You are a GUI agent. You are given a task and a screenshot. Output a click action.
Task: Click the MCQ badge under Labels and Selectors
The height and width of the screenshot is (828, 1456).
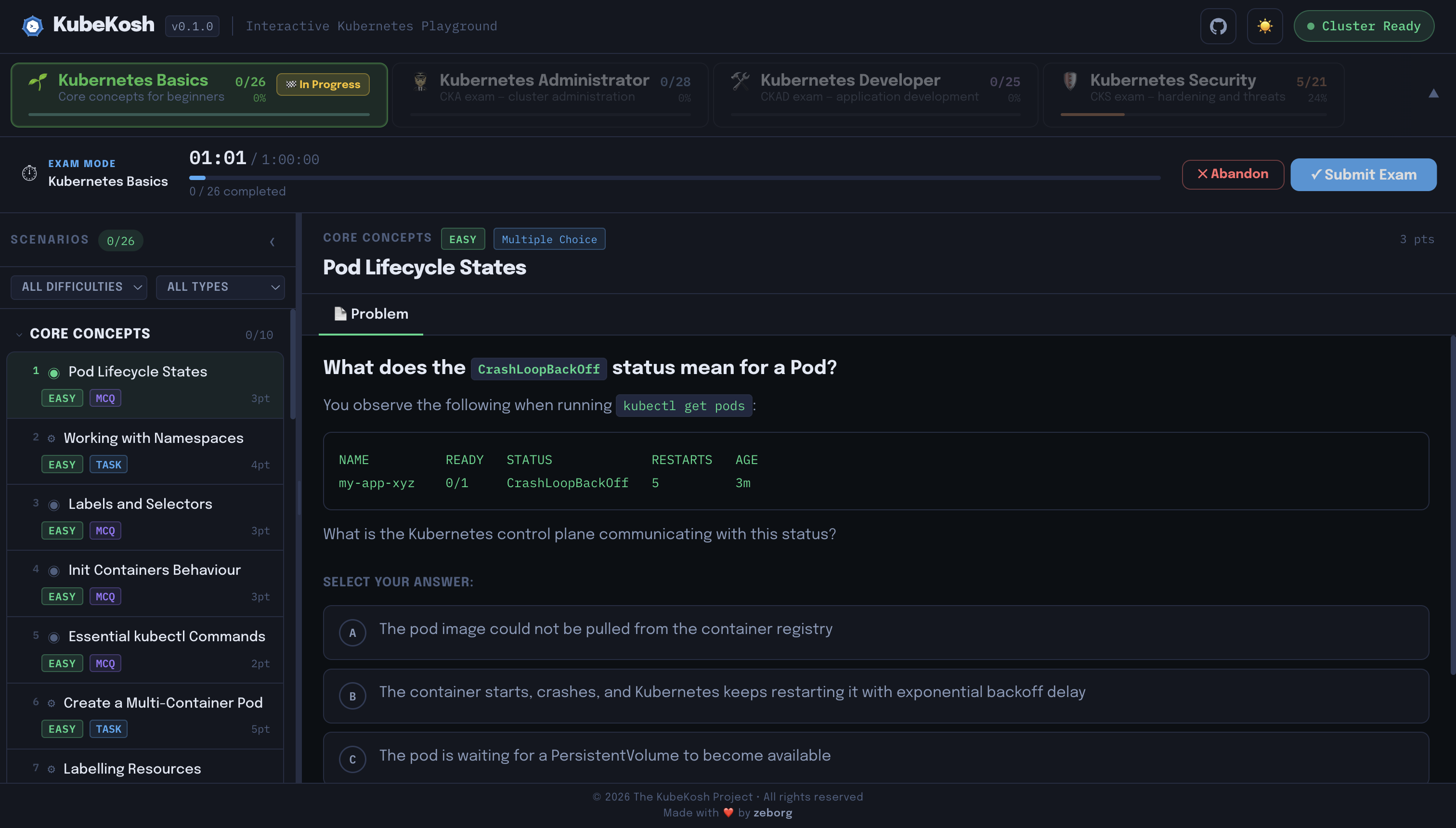coord(105,530)
